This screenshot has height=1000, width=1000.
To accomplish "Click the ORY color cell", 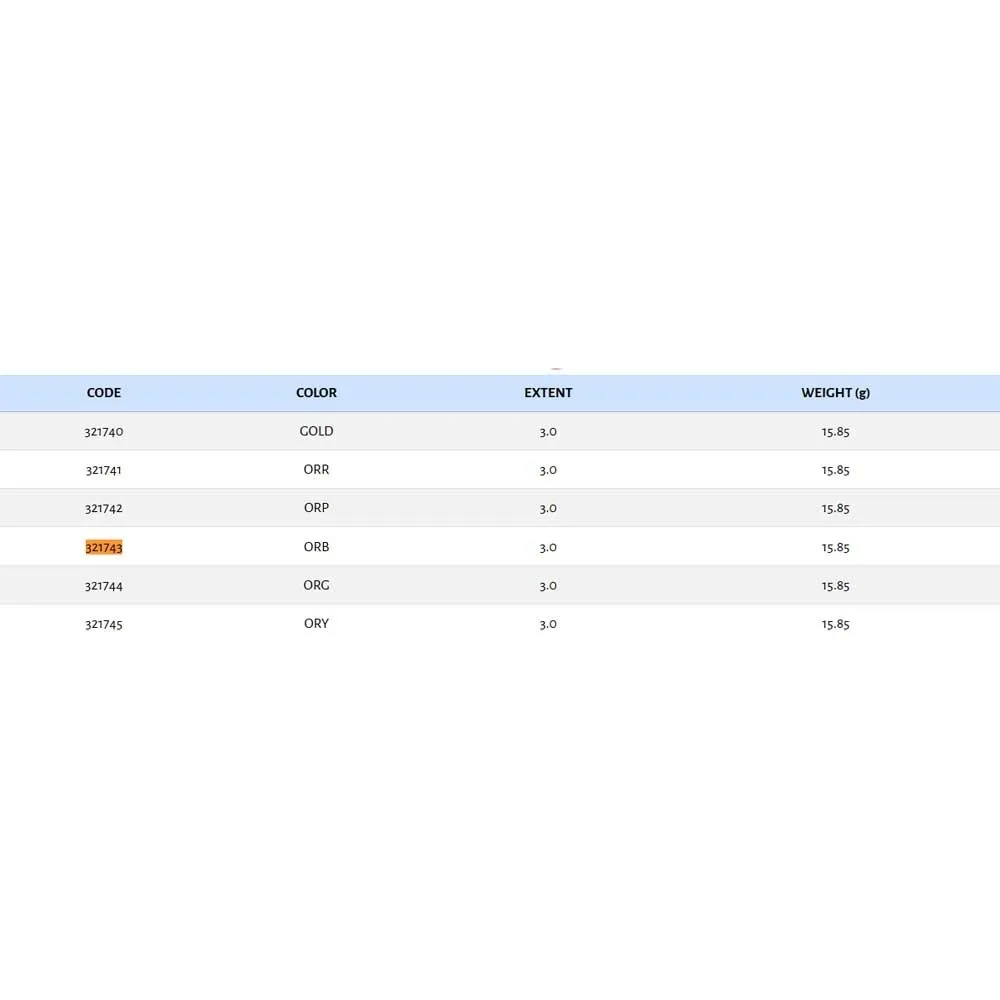I will click(316, 623).
